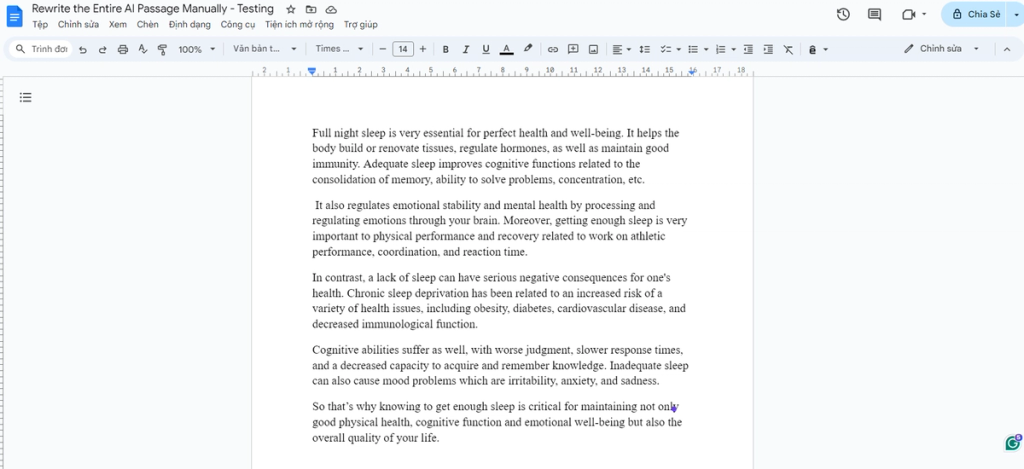Click the Trình đơn search field
The width and height of the screenshot is (1024, 469).
pos(40,49)
